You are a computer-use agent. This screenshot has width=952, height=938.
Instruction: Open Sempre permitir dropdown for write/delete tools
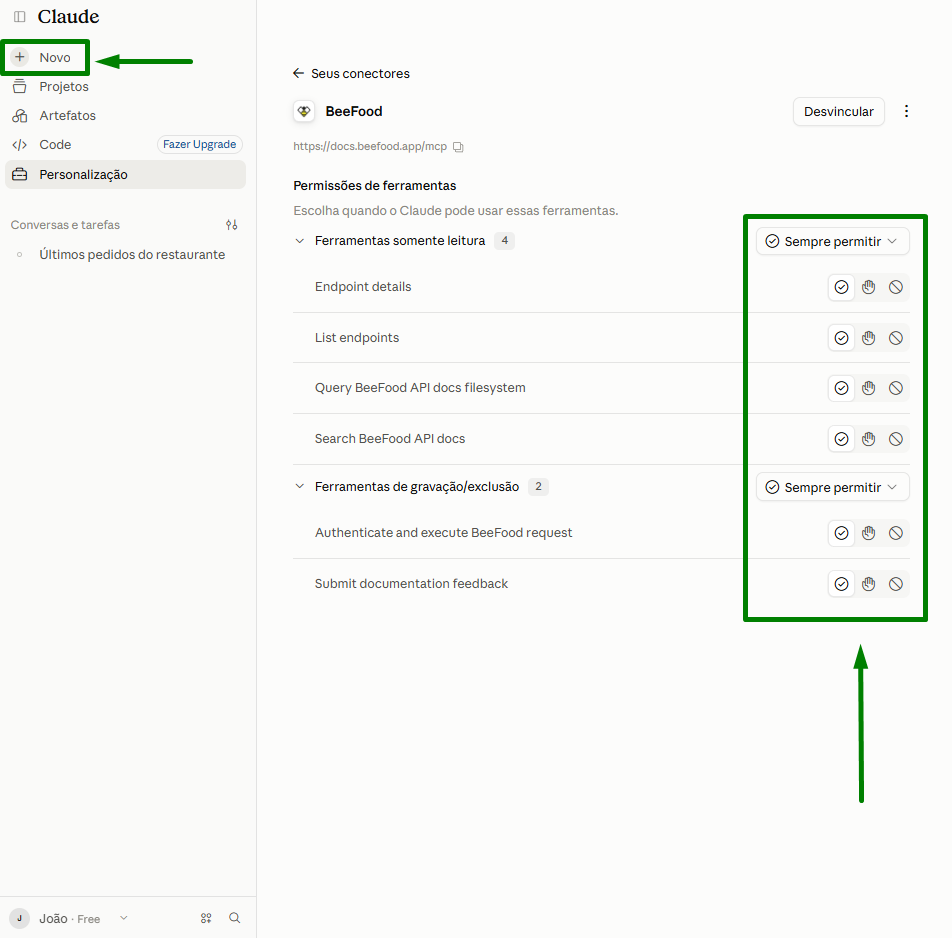tap(832, 487)
